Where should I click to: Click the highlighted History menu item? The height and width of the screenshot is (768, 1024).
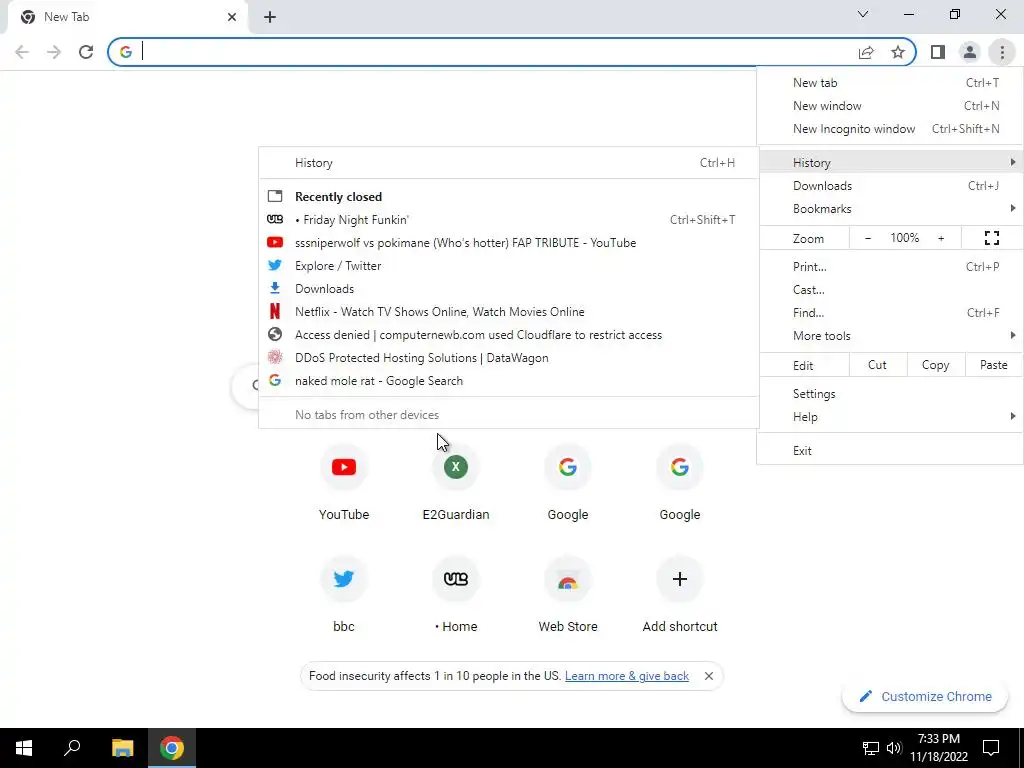pos(889,163)
